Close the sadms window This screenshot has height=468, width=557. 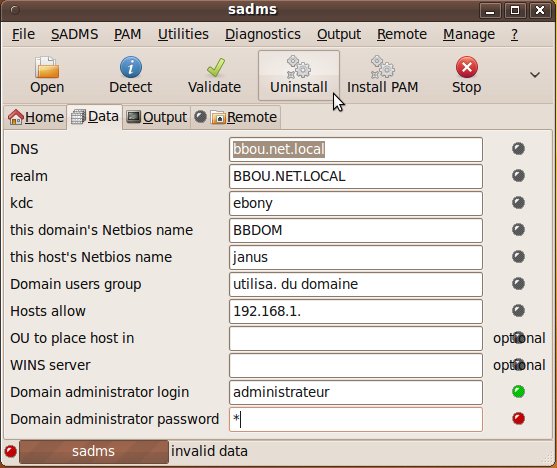click(x=540, y=10)
